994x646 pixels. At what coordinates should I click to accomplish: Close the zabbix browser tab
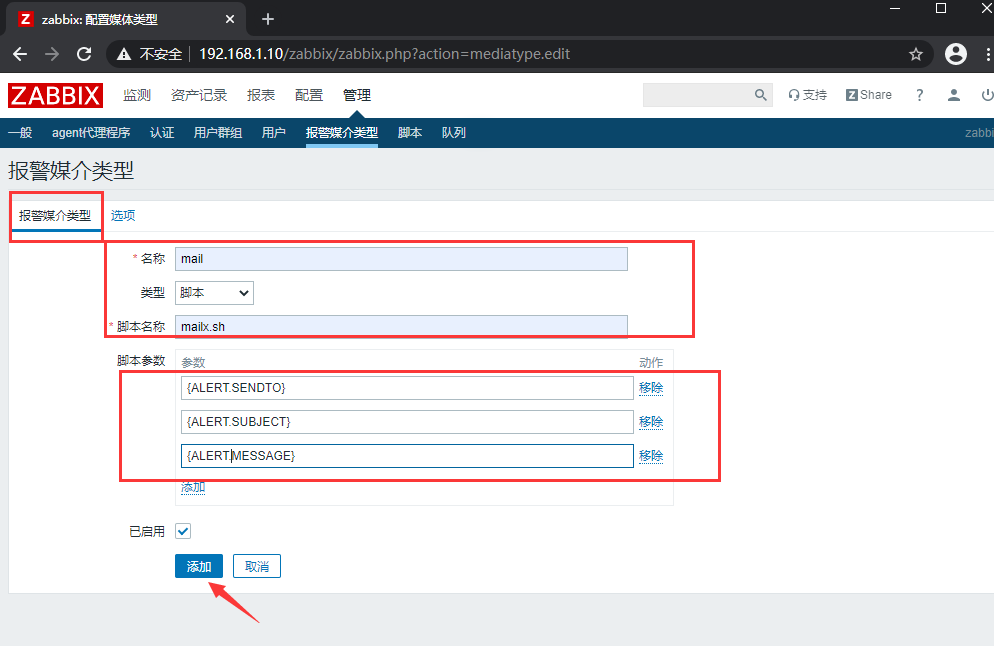click(x=229, y=19)
